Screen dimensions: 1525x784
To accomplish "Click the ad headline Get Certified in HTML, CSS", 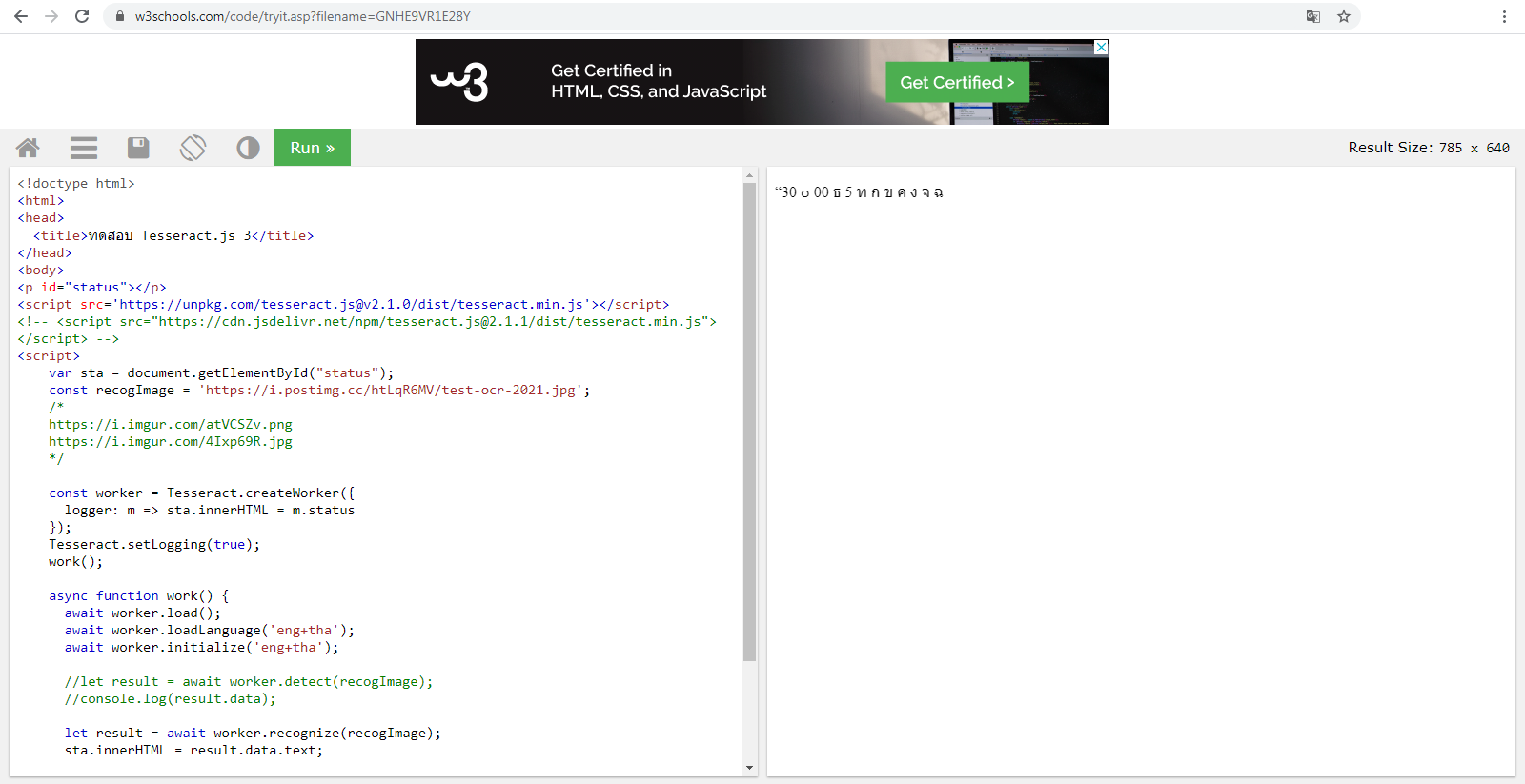I will click(659, 81).
